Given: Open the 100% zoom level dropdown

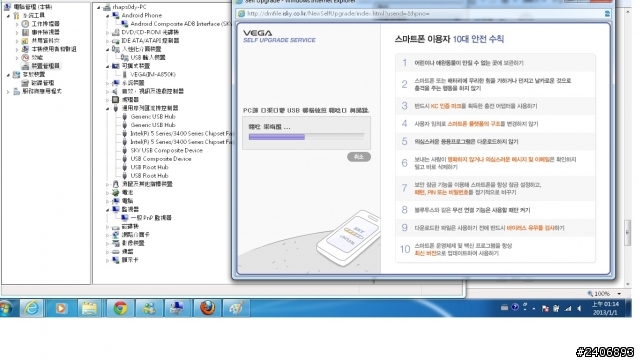Looking at the screenshot, I should pos(620,293).
